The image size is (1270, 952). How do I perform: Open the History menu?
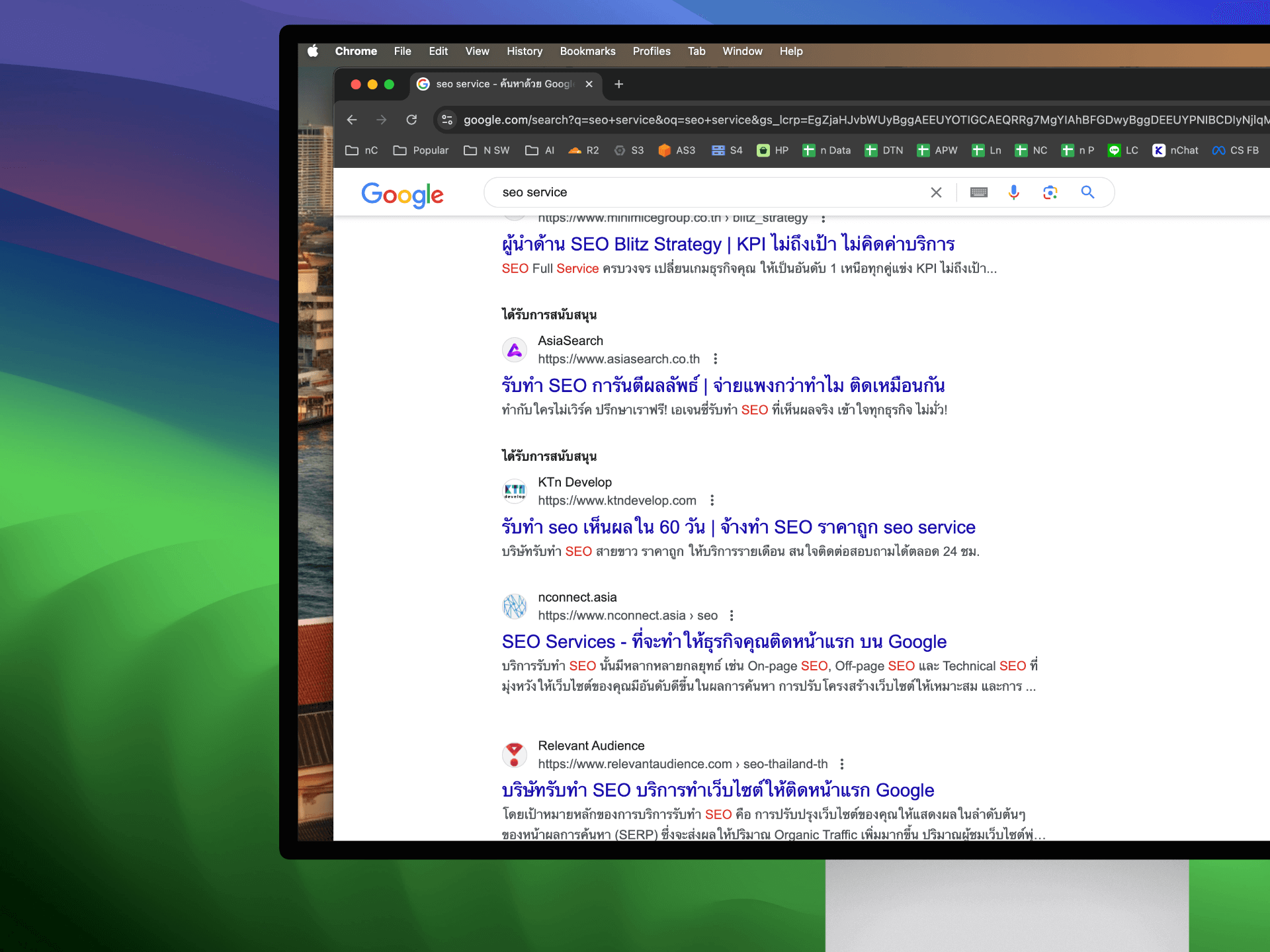pyautogui.click(x=525, y=51)
